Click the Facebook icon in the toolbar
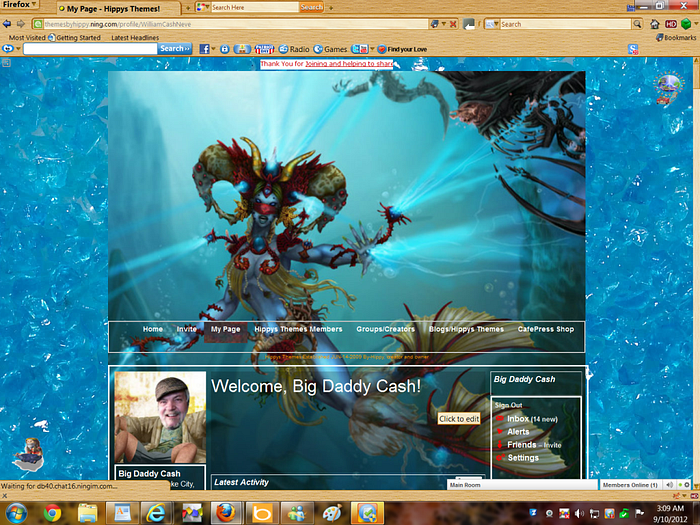The height and width of the screenshot is (525, 700). (204, 48)
